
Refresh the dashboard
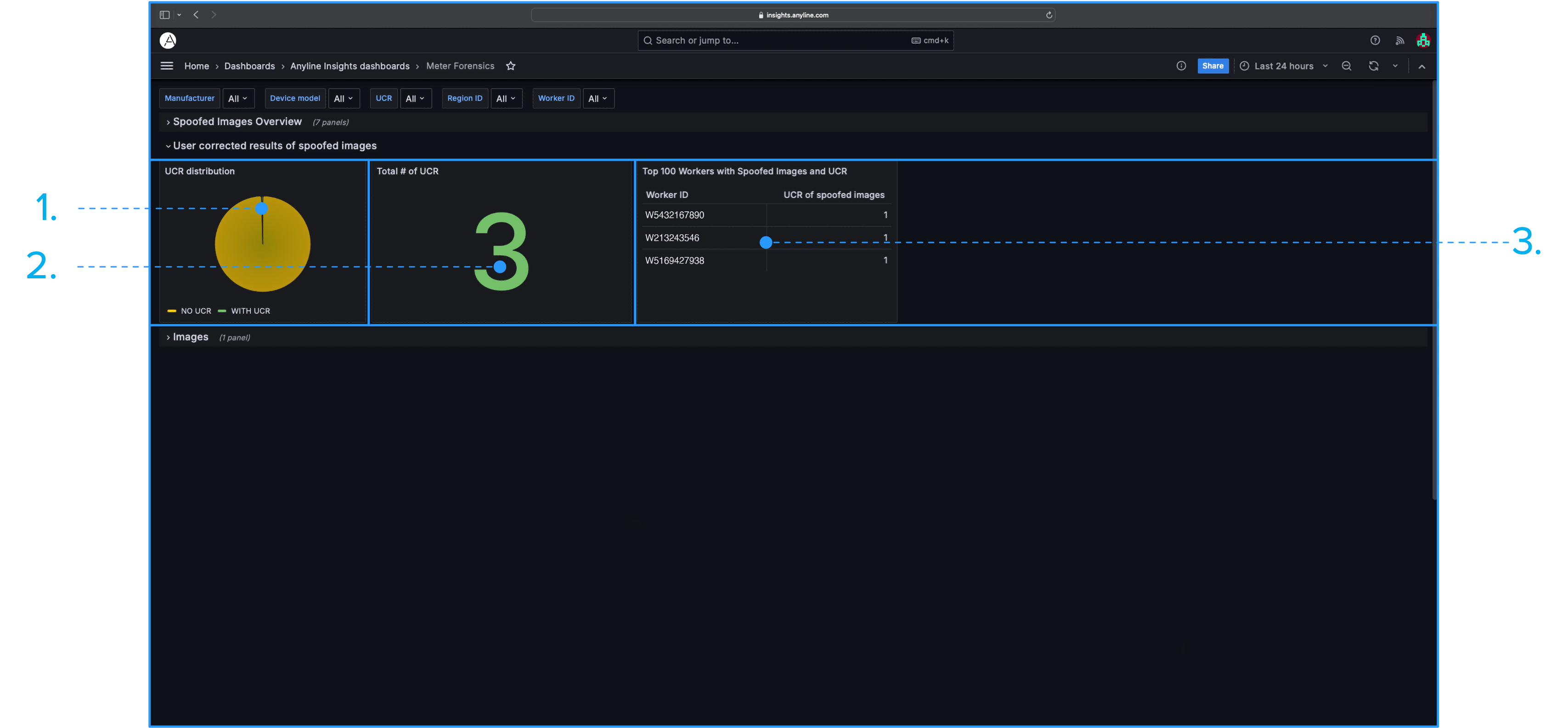pyautogui.click(x=1374, y=66)
